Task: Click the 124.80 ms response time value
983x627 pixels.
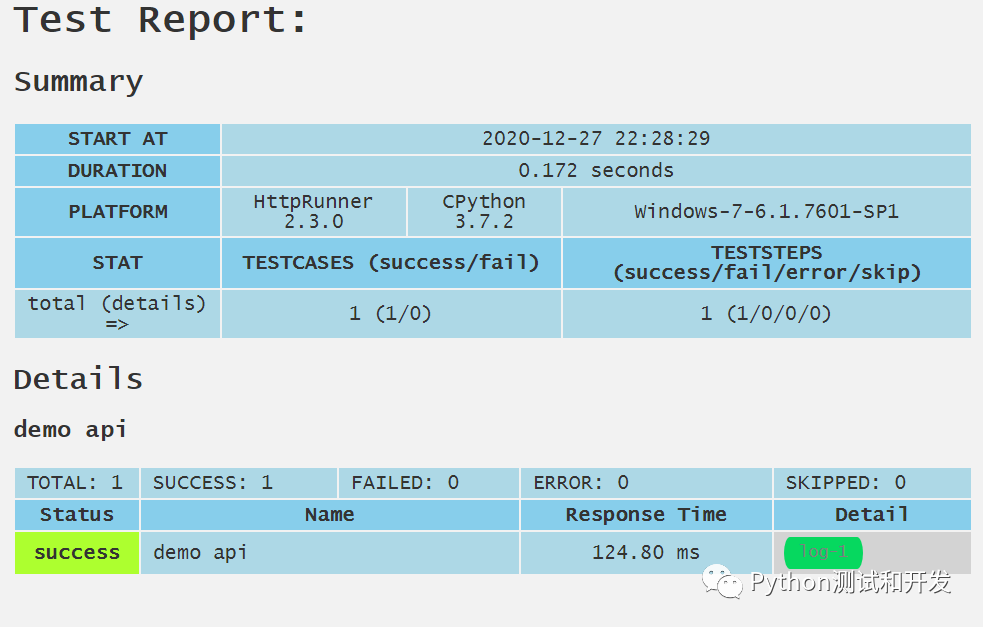Action: point(645,552)
